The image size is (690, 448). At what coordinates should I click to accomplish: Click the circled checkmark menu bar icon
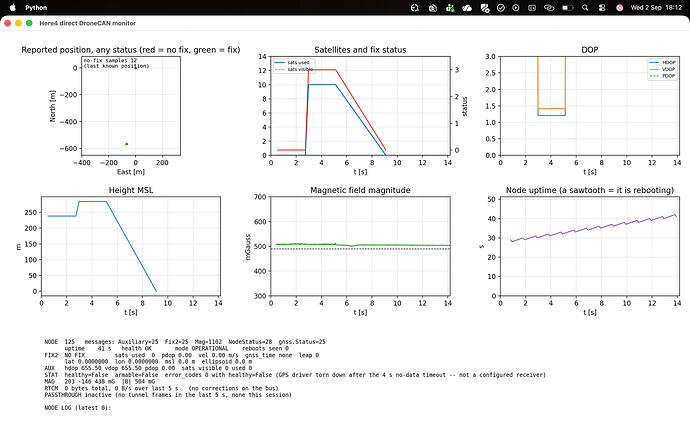[501, 7]
